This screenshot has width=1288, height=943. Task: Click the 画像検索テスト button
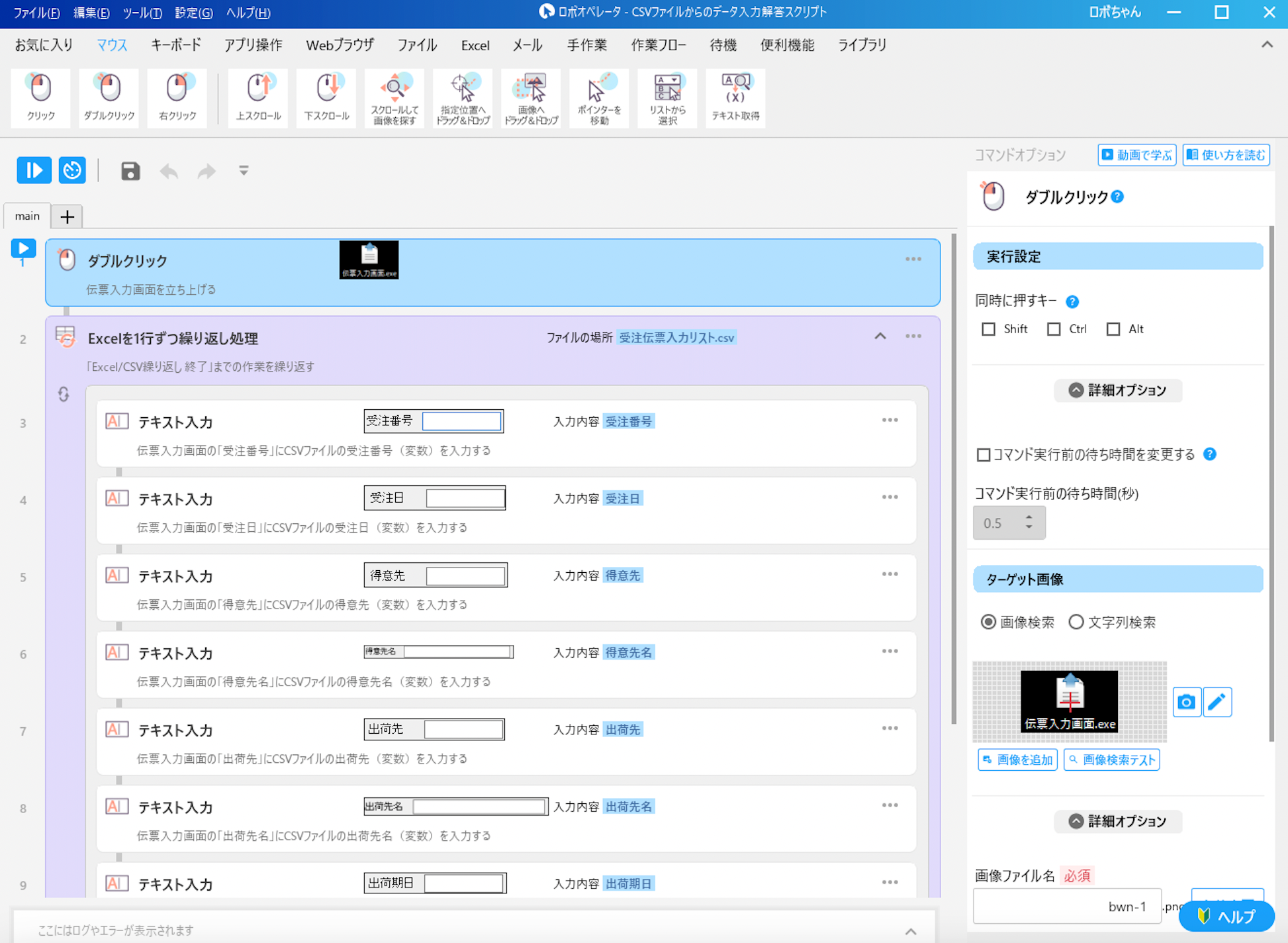point(1111,760)
